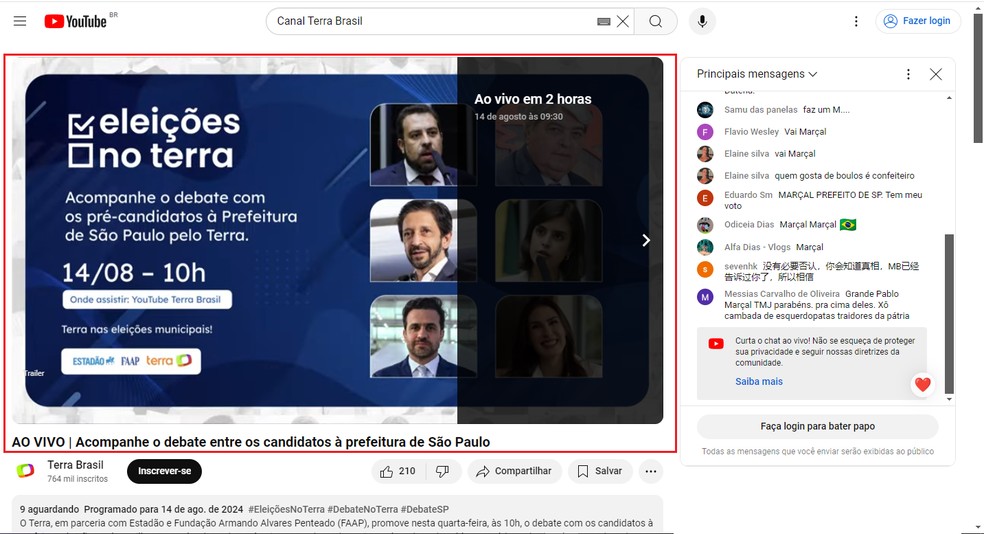Open Samu das panelas chat avatar
This screenshot has width=984, height=534.
click(705, 110)
